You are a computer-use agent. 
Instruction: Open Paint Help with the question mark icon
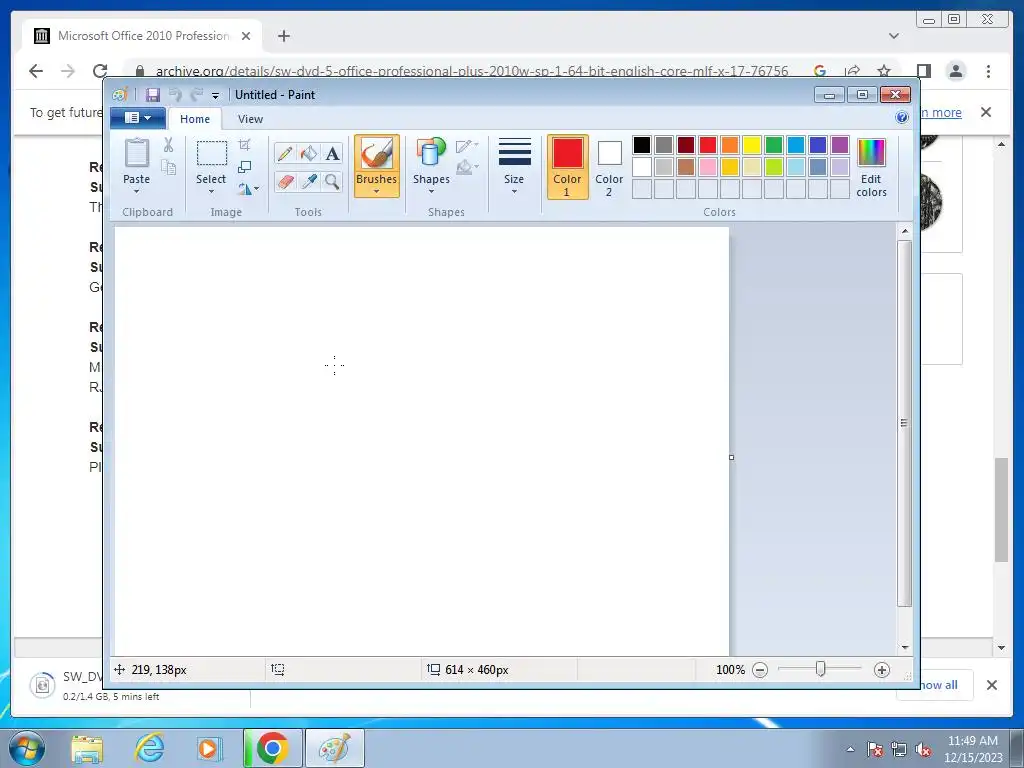pyautogui.click(x=902, y=118)
